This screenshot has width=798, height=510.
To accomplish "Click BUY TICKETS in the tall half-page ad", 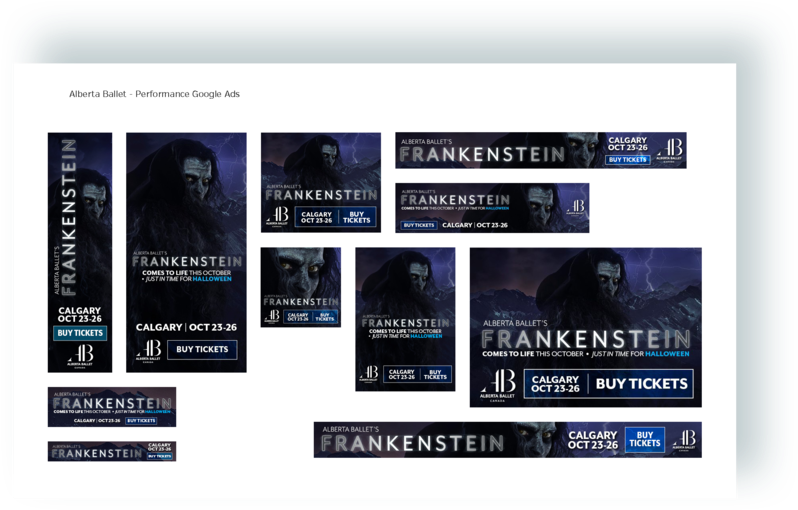I will pos(202,349).
